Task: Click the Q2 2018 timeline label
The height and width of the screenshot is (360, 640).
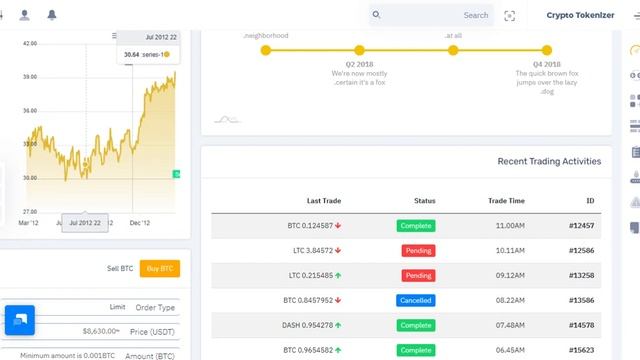Action: point(359,64)
